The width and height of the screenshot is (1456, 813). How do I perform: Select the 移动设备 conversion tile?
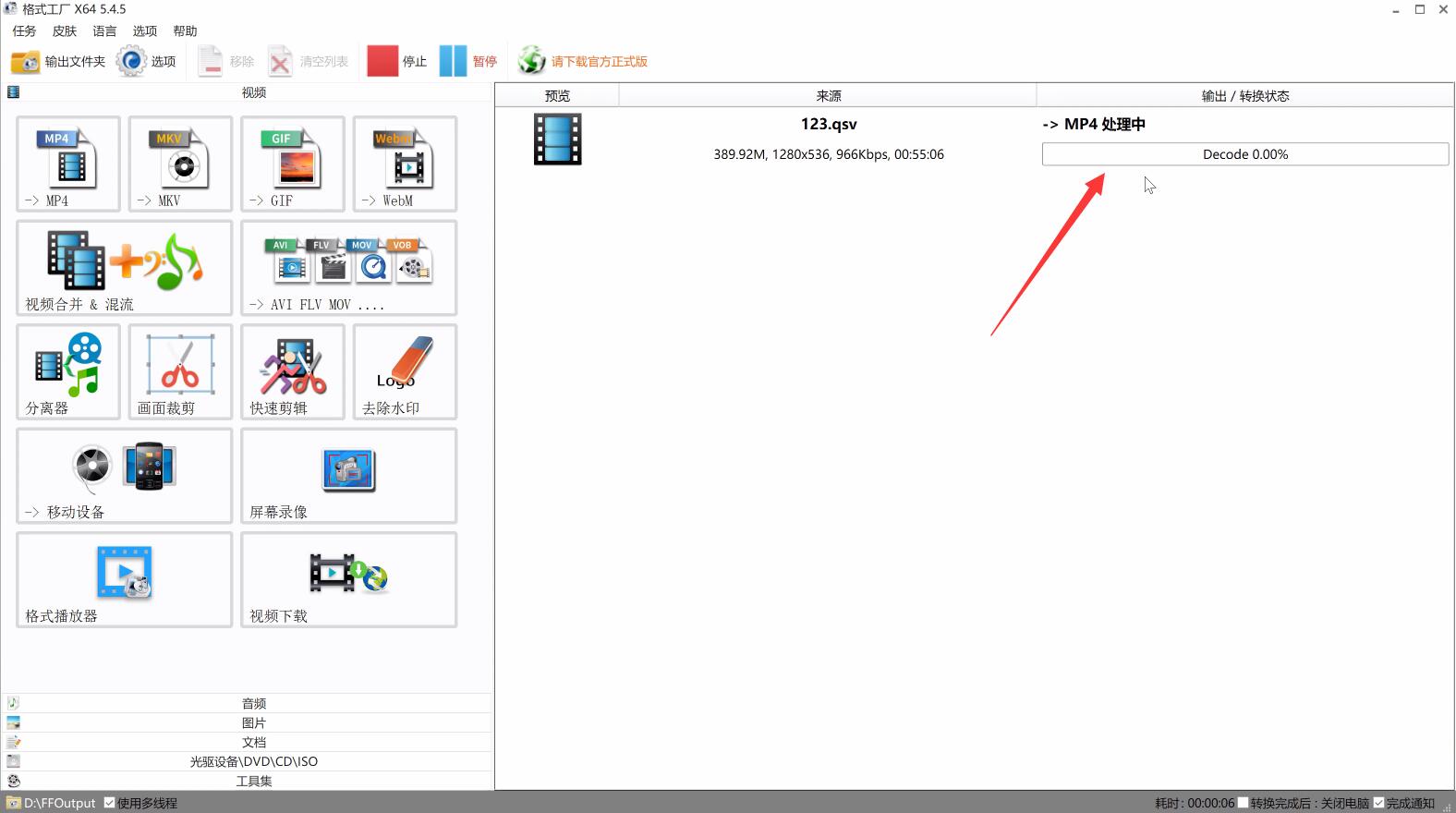[124, 476]
